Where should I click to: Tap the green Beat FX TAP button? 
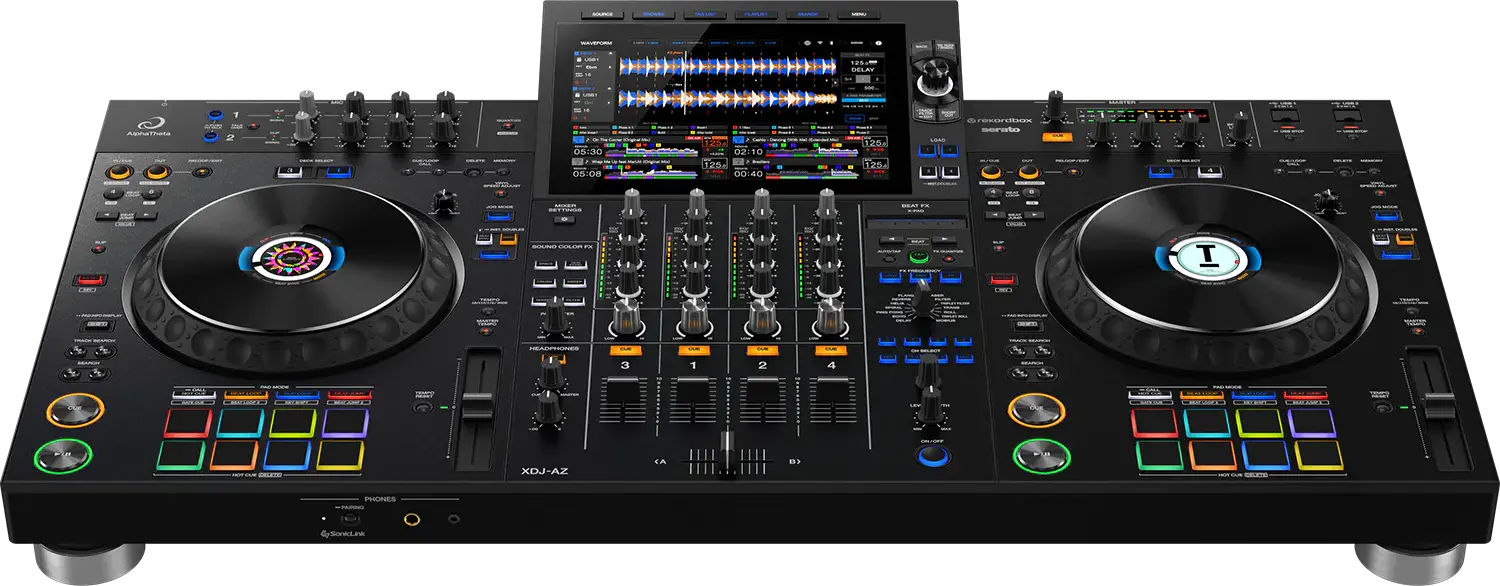[917, 257]
